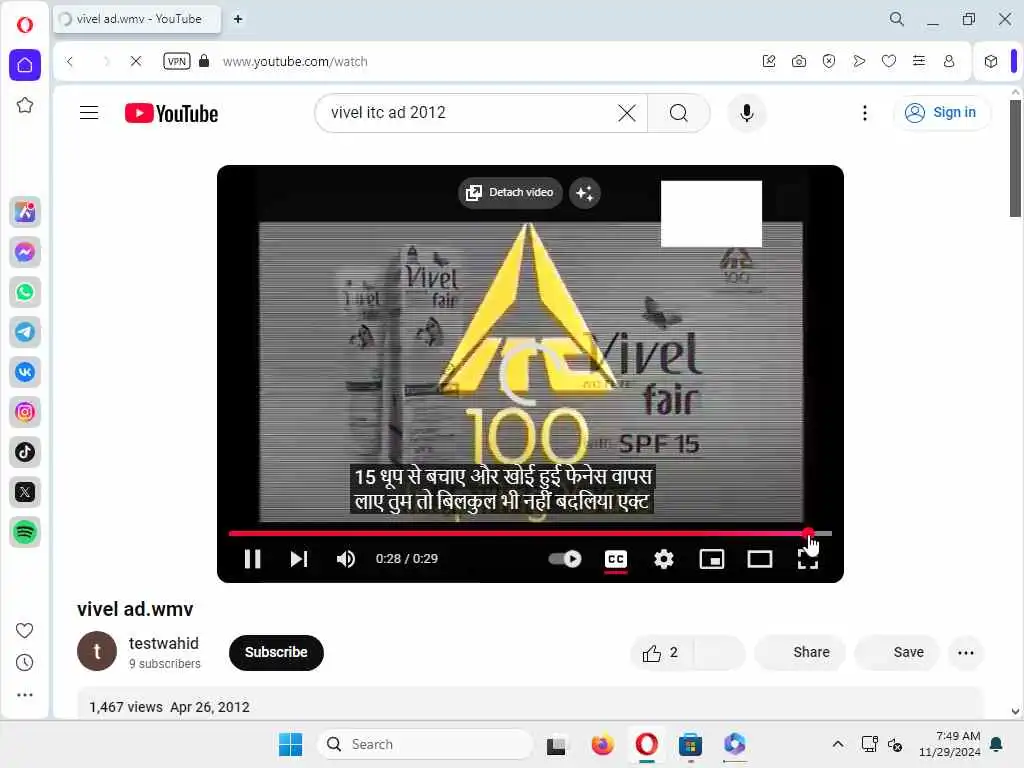Open more actions three-dots next to Save
This screenshot has height=768, width=1024.
[x=966, y=652]
